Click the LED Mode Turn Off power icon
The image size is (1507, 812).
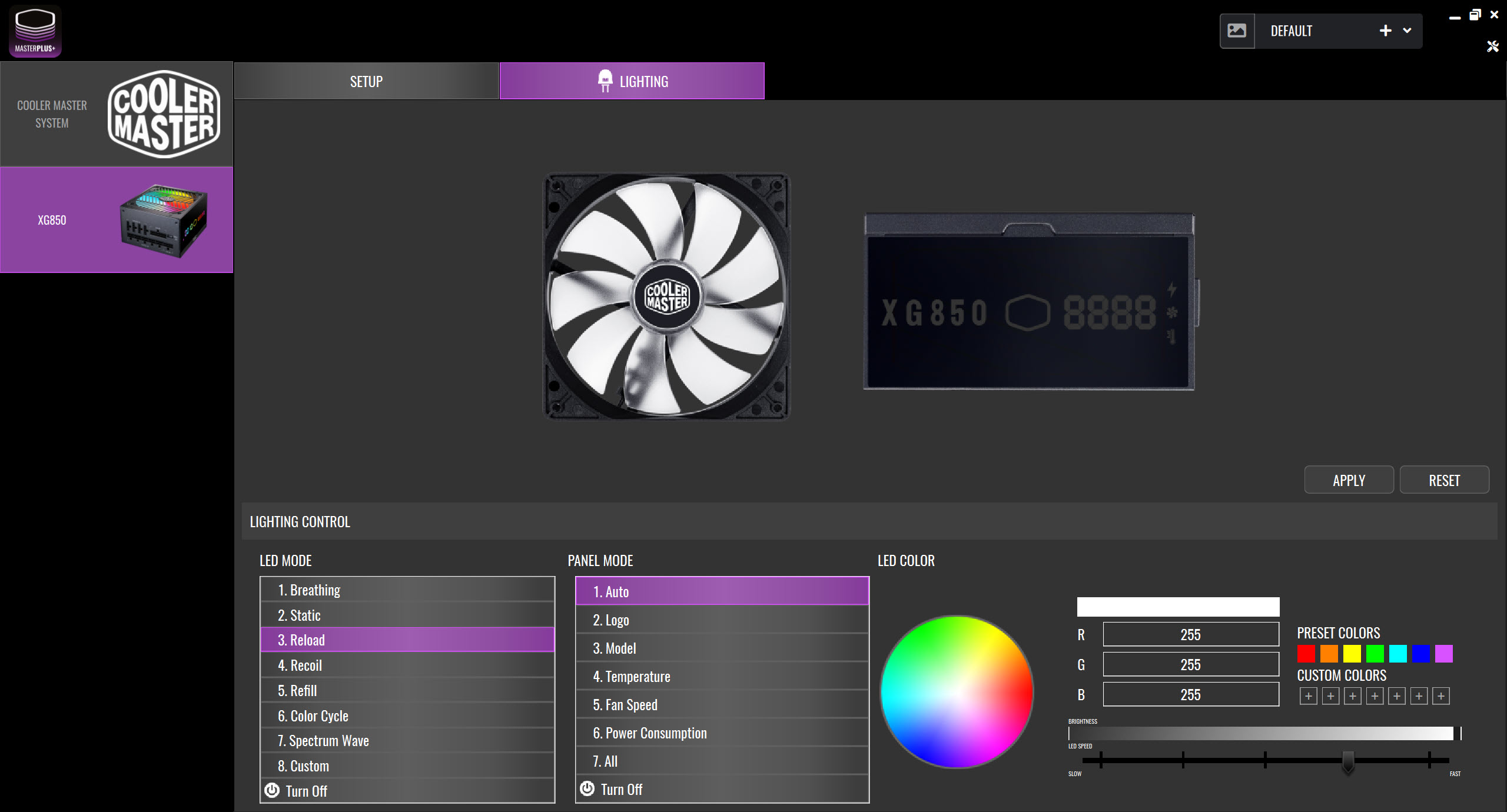[272, 790]
